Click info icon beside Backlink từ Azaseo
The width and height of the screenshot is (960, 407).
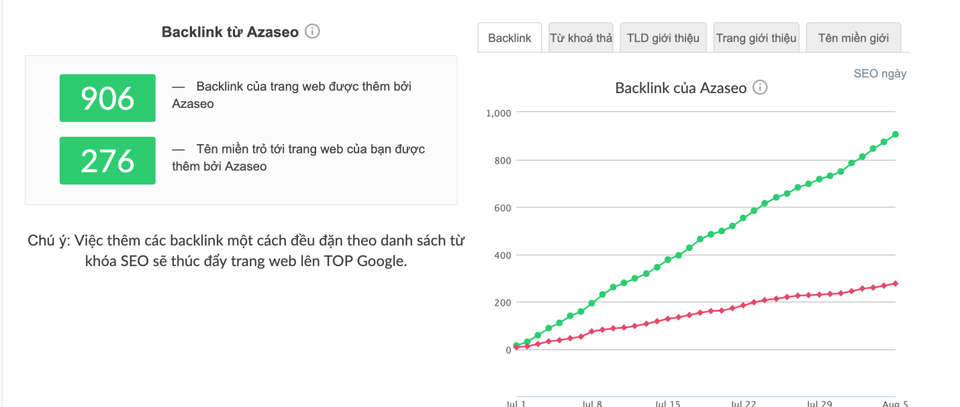coord(312,31)
